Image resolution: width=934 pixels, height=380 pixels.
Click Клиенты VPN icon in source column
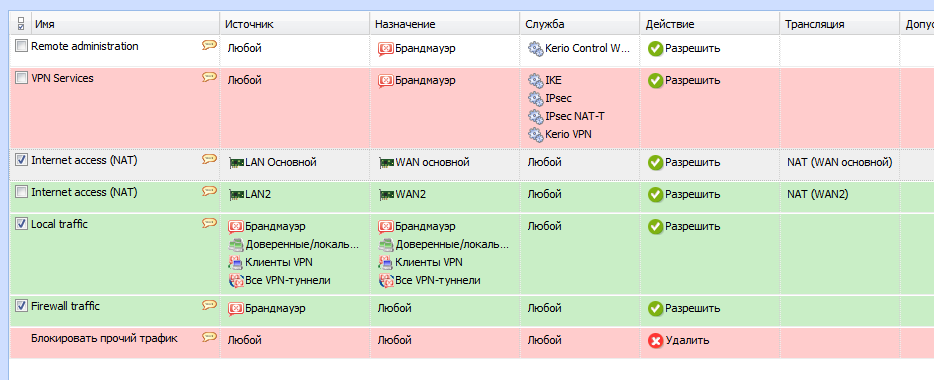pos(236,262)
